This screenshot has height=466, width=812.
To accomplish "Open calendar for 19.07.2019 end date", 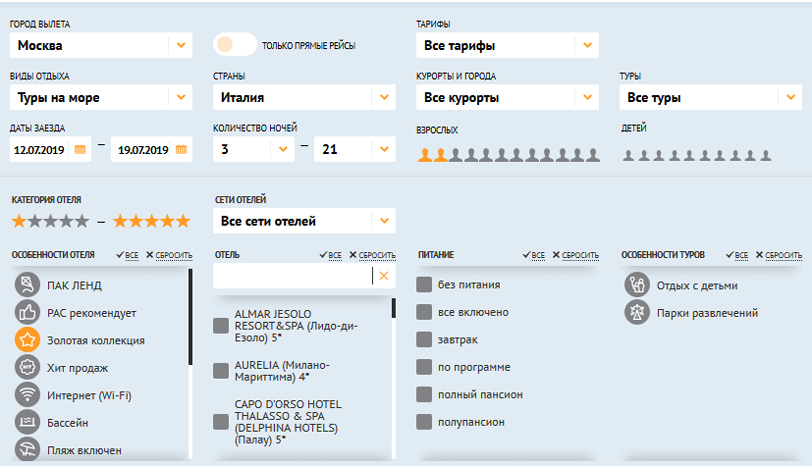I will pyautogui.click(x=181, y=149).
